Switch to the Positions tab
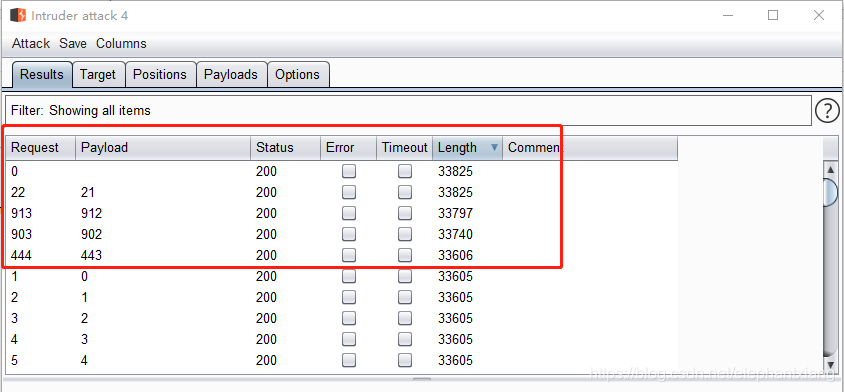This screenshot has height=392, width=844. point(160,74)
